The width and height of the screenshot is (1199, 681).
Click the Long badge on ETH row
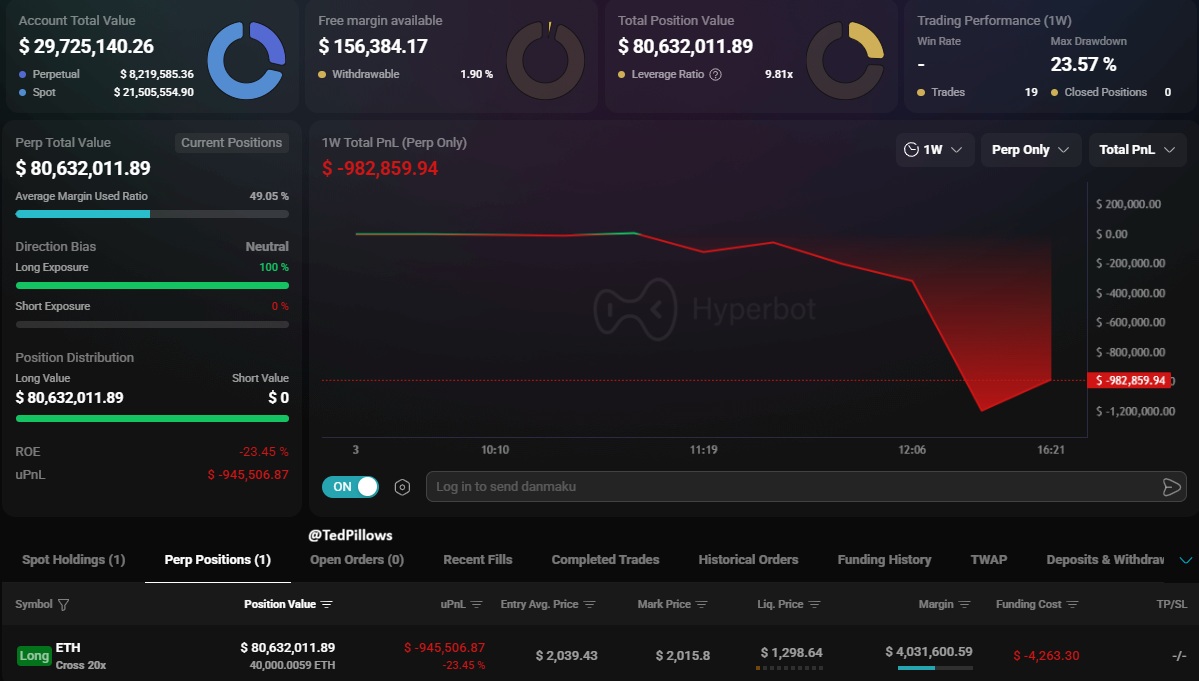34,656
